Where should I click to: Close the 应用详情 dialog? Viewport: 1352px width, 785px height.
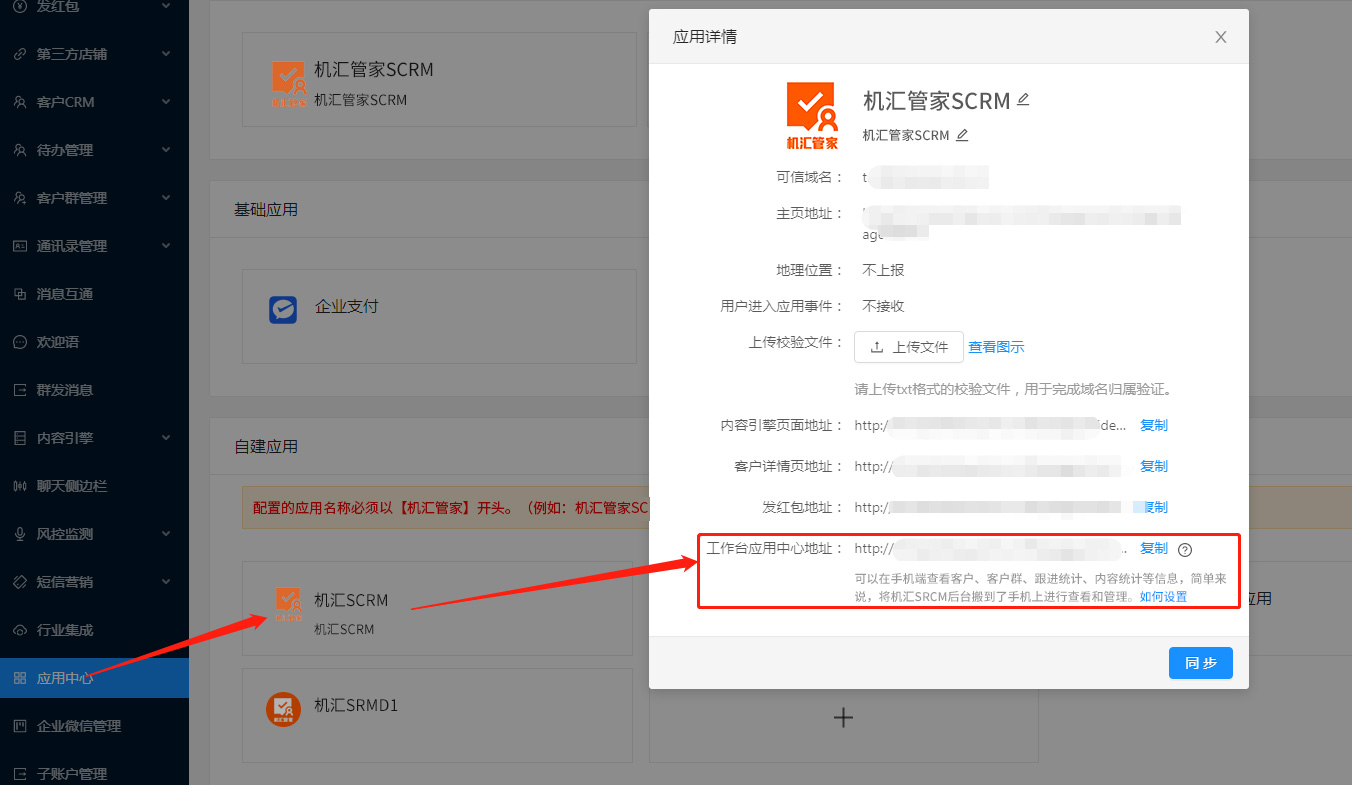point(1221,37)
